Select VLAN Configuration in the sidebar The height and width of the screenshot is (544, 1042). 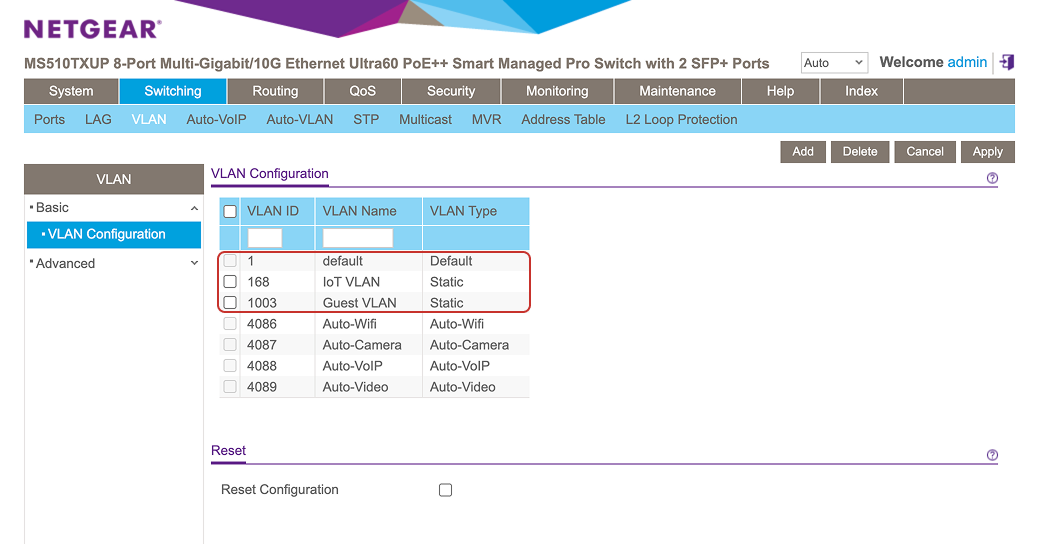(114, 234)
